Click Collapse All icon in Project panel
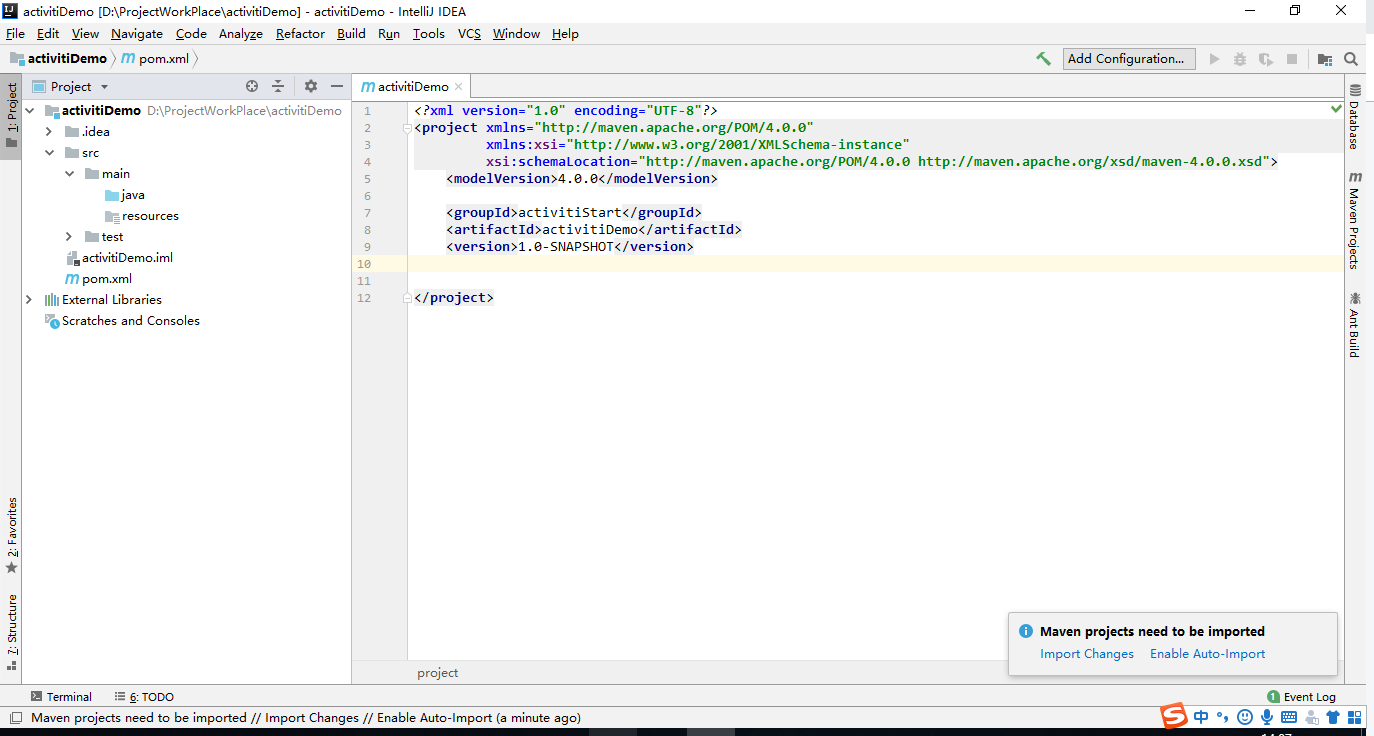This screenshot has width=1374, height=736. click(x=278, y=86)
